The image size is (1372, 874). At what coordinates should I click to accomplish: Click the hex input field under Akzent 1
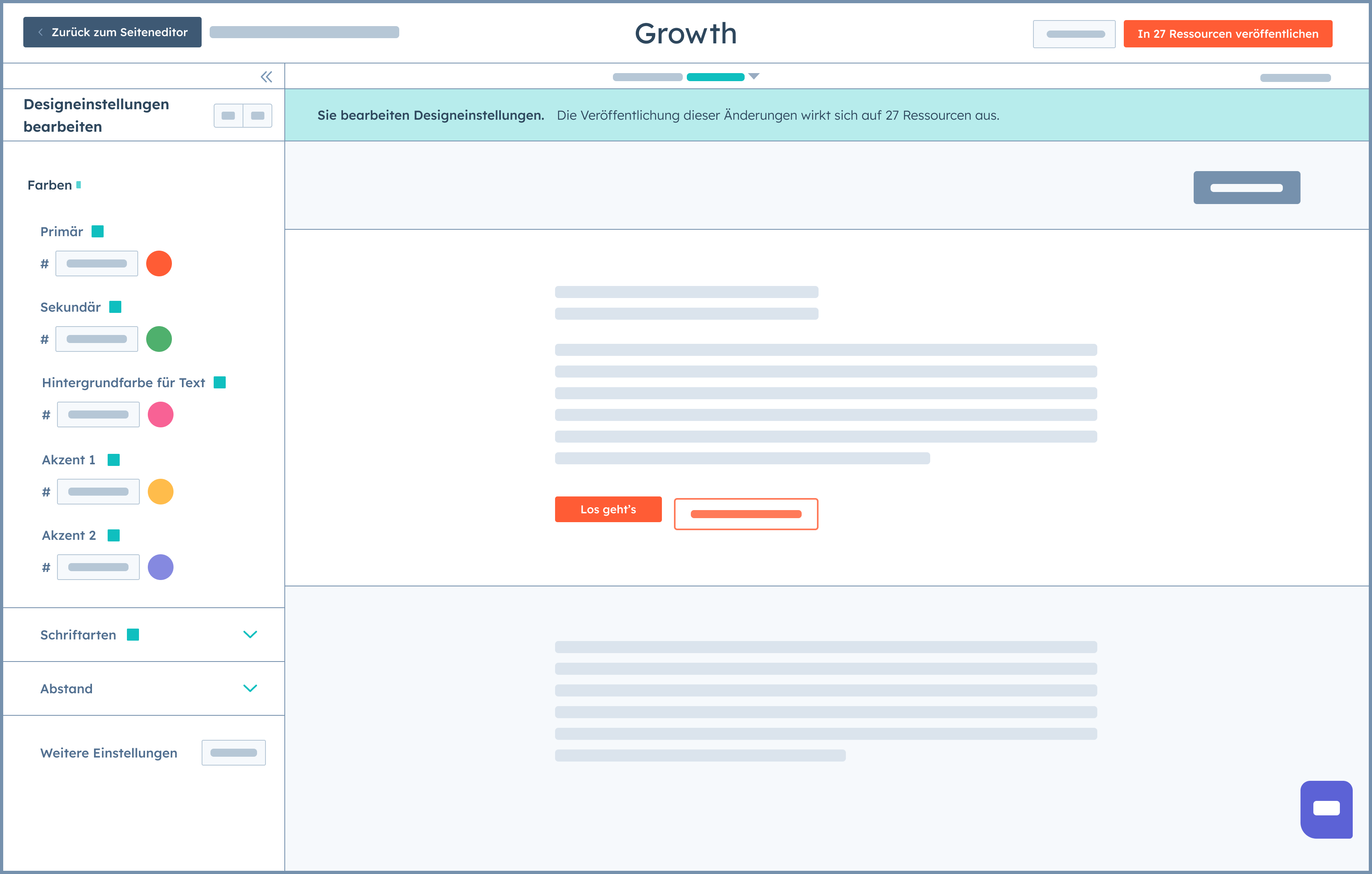98,490
